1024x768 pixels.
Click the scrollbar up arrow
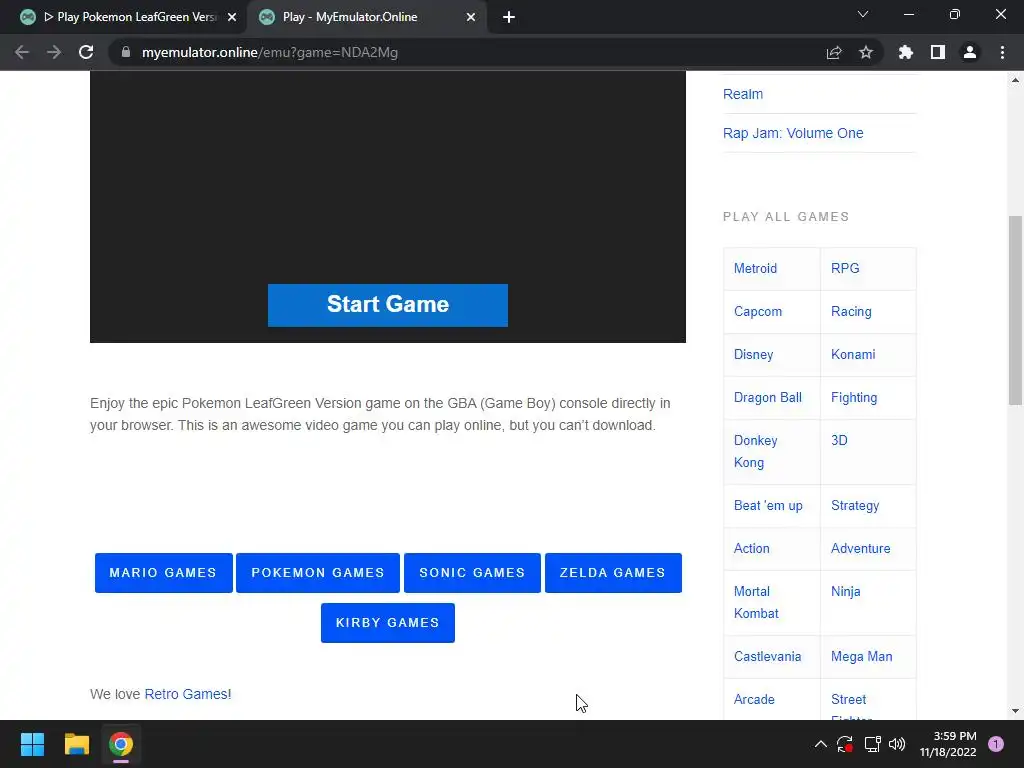coord(1015,80)
